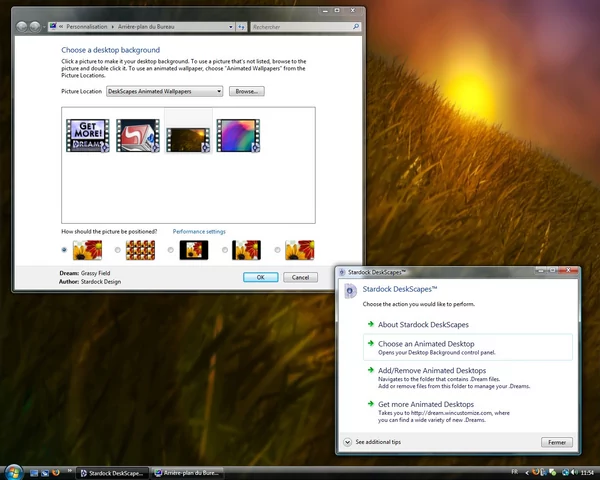The height and width of the screenshot is (480, 600).
Task: Click Arrière-plan du Bureau breadcrumb
Action: click(146, 27)
